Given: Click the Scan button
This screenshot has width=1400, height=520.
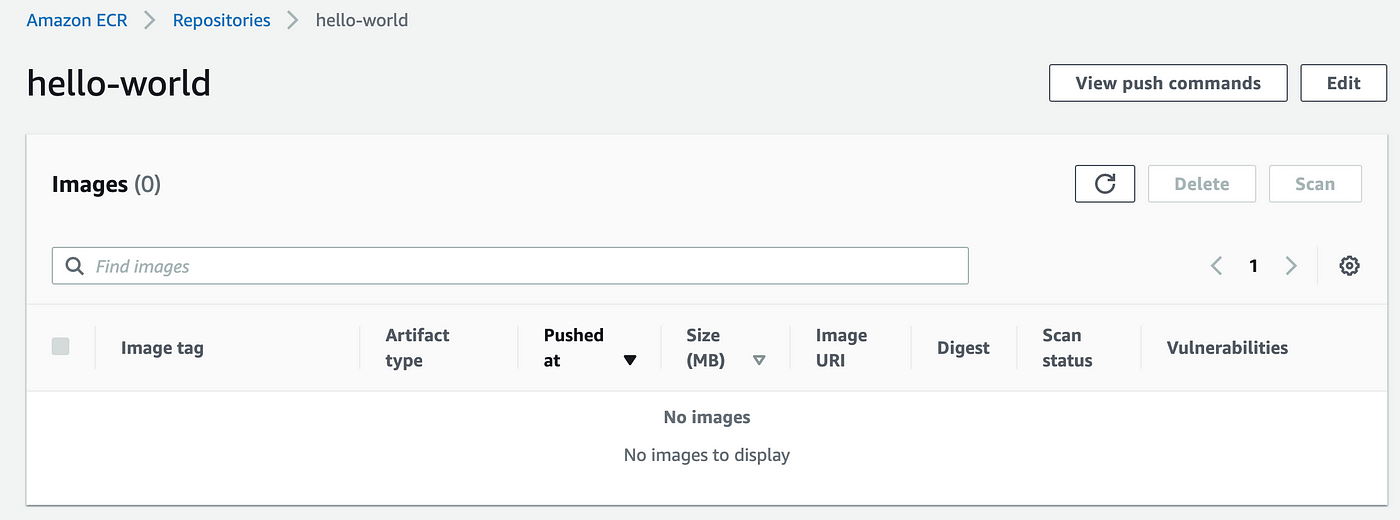Looking at the screenshot, I should pyautogui.click(x=1315, y=184).
